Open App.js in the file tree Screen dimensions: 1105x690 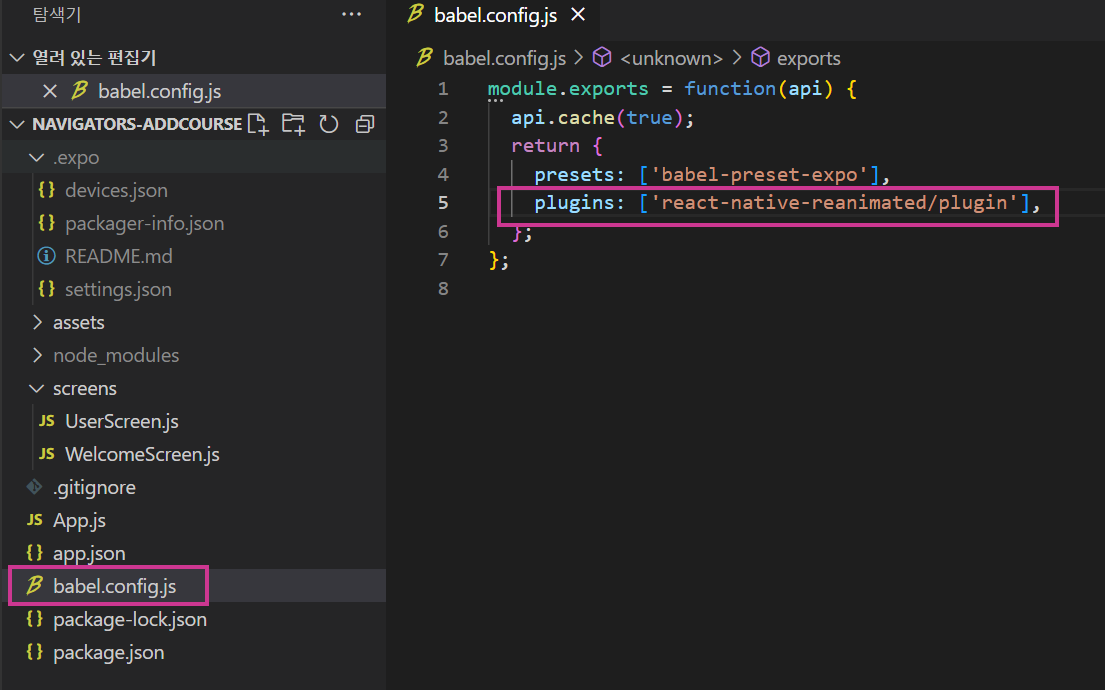[x=80, y=521]
